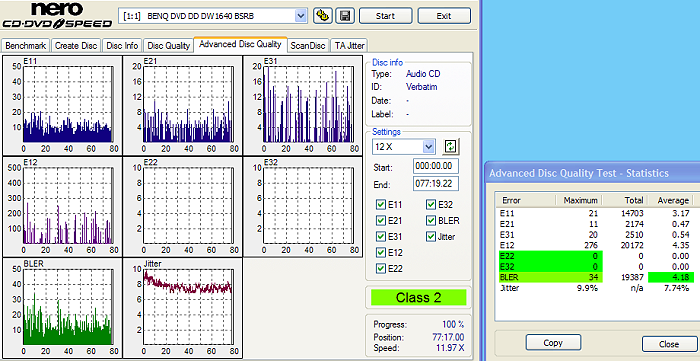Click the Statistics window title bar

point(593,173)
